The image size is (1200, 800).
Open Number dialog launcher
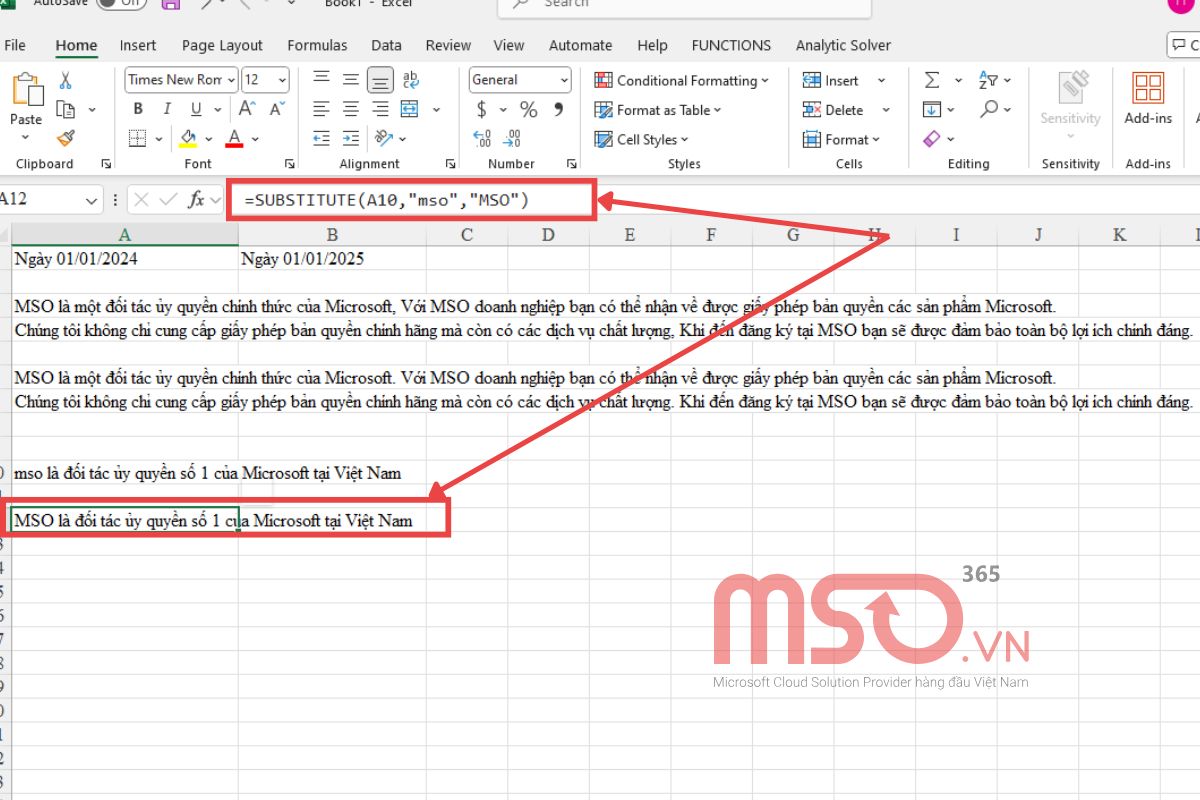[x=571, y=163]
